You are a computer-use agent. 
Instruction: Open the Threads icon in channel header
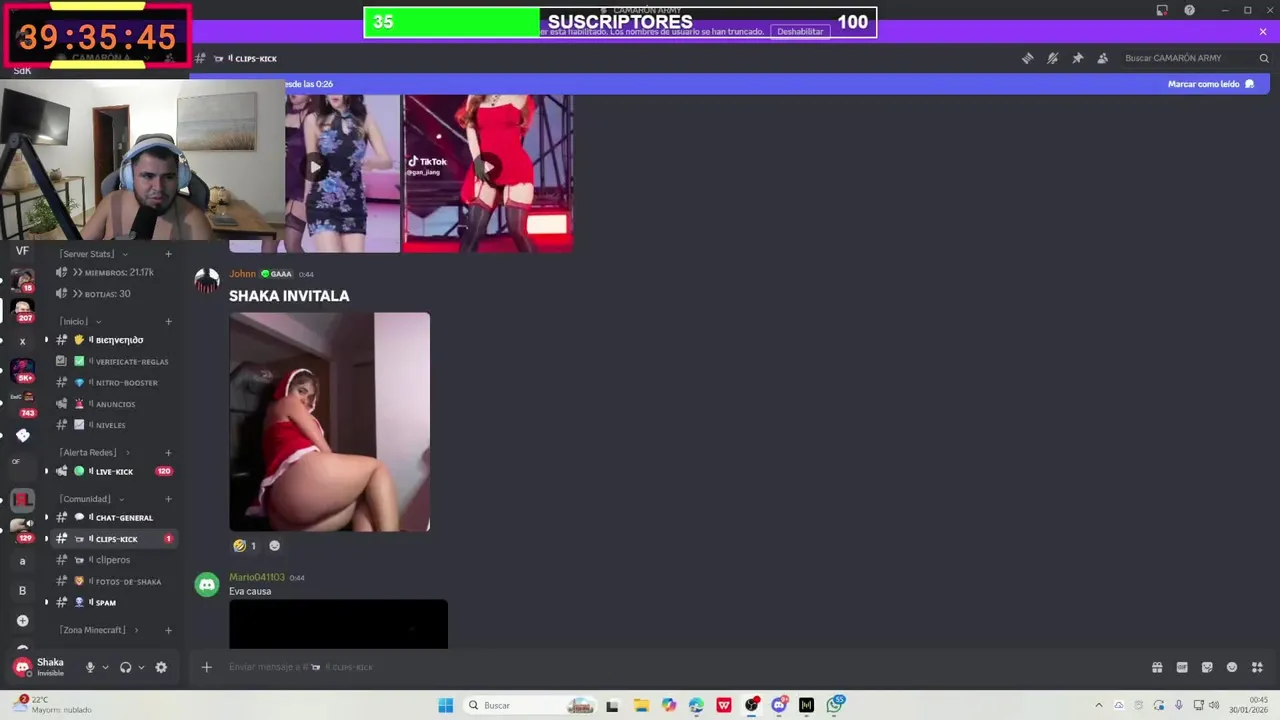1027,58
